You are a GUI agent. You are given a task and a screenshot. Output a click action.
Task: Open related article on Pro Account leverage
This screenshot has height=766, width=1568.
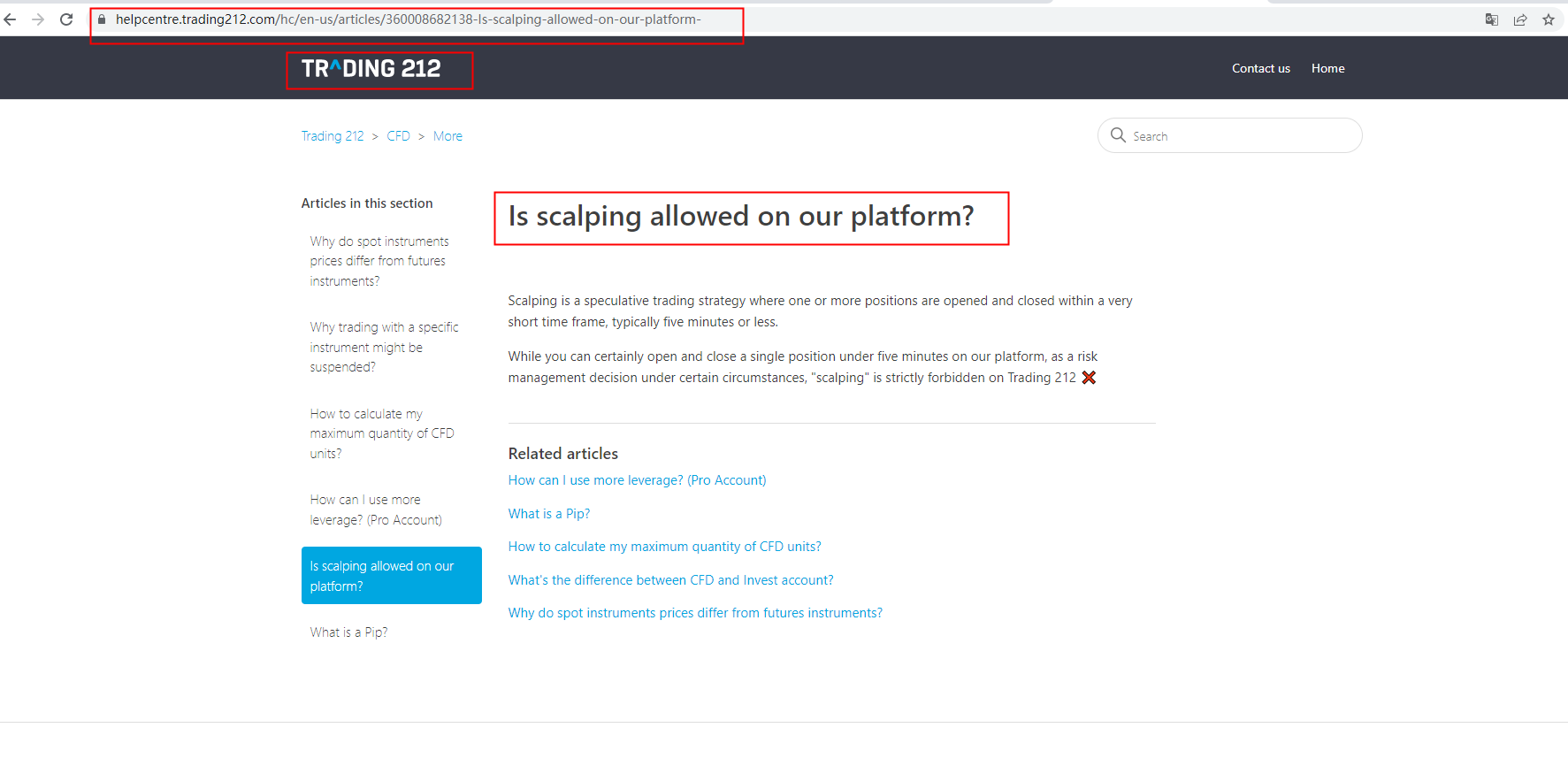637,480
